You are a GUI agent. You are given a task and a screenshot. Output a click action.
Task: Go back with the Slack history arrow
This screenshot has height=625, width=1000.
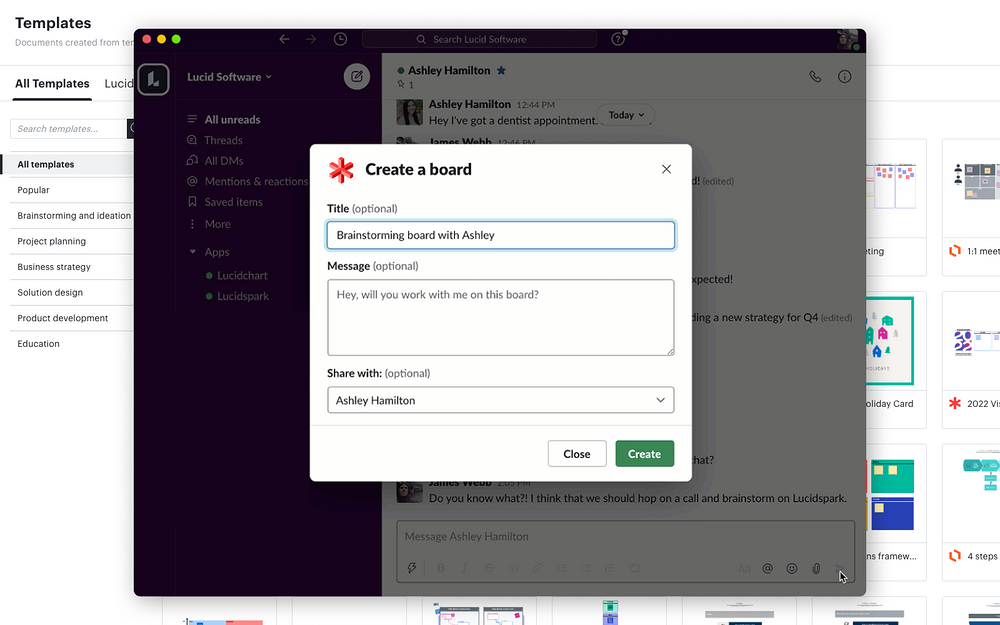tap(284, 39)
